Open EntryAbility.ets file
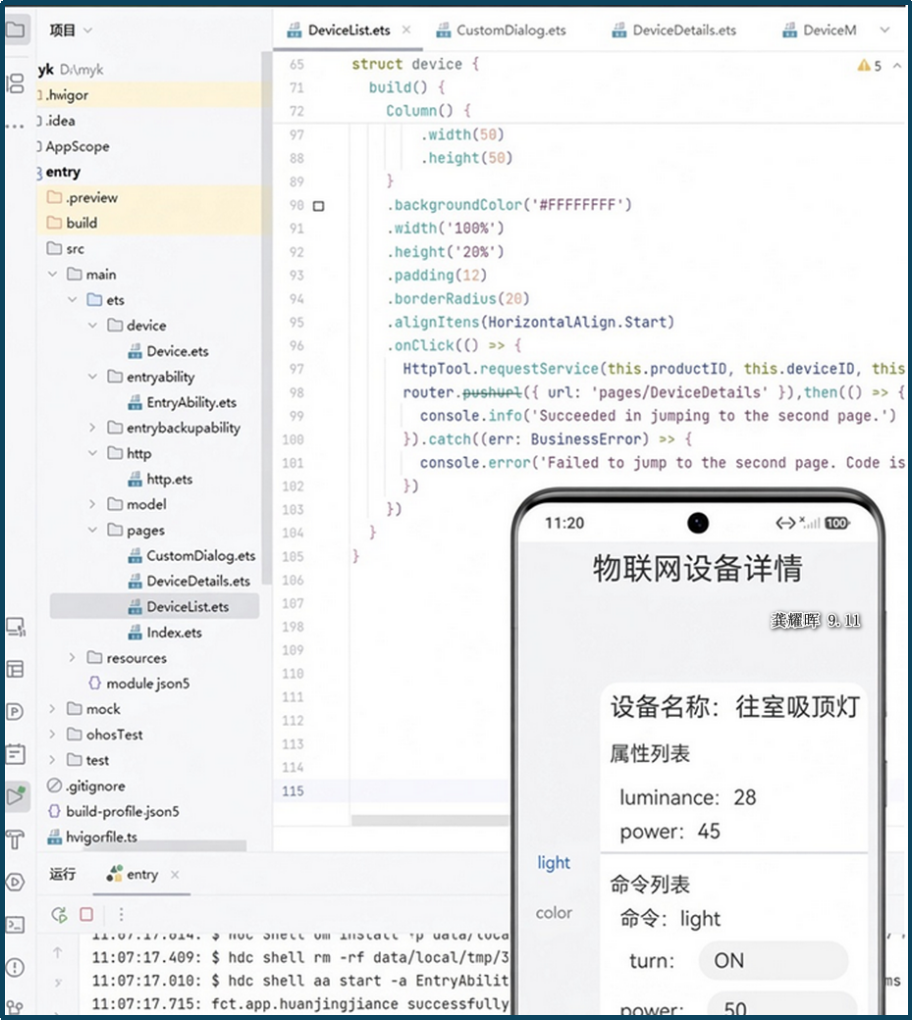Viewport: 912px width, 1020px height. 182,403
